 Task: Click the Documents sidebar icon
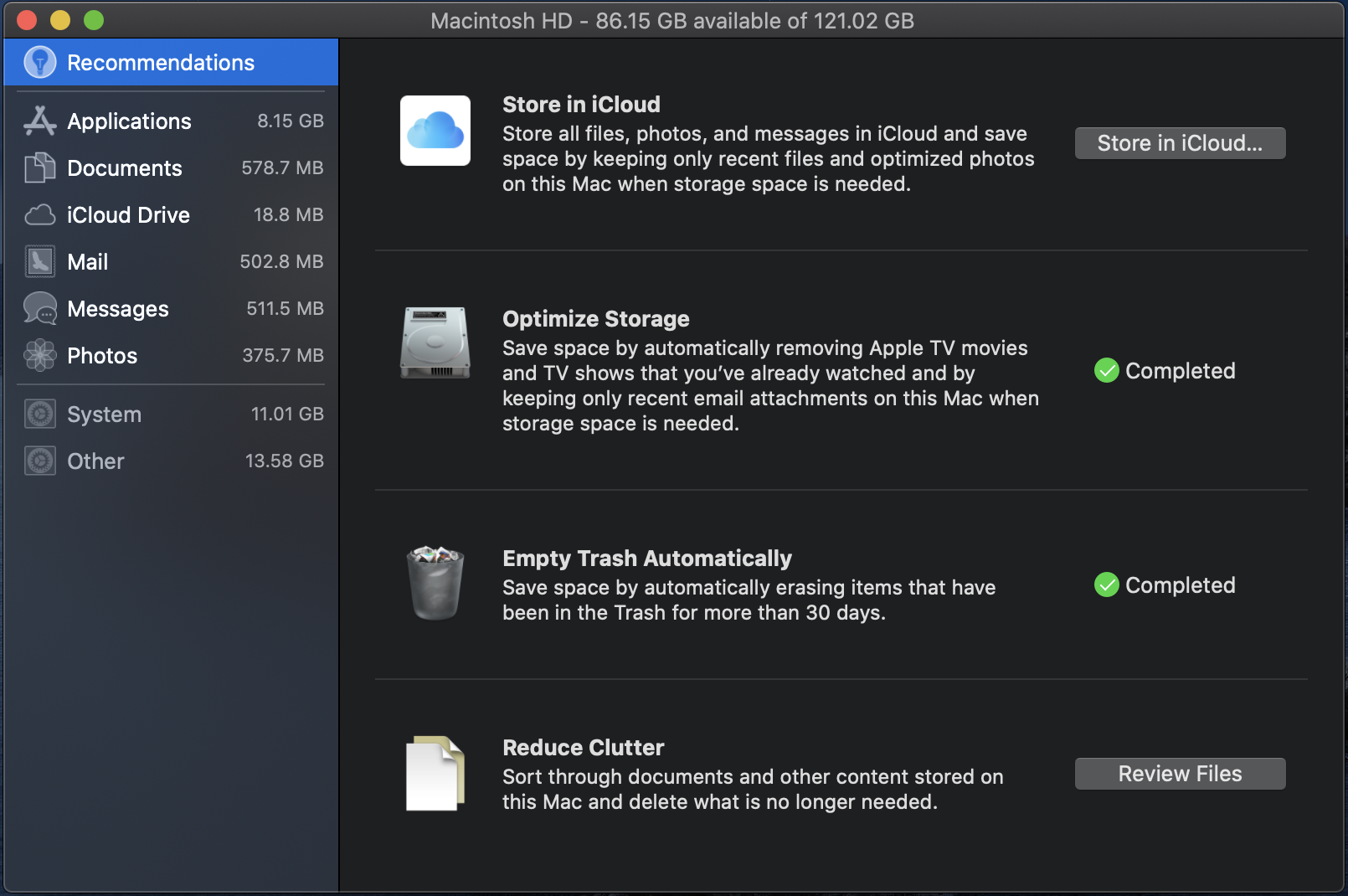click(x=39, y=168)
